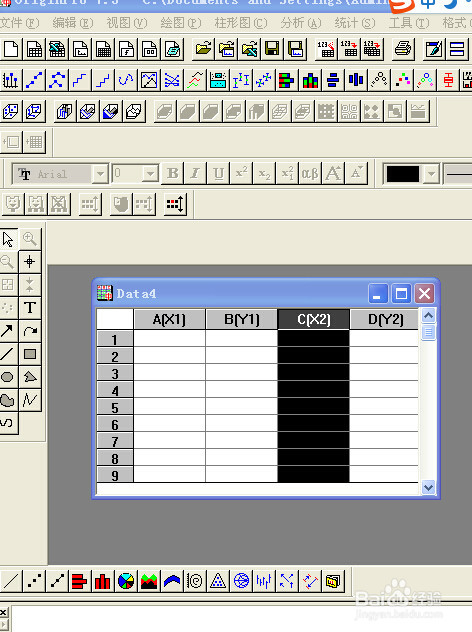Click the Save project floppy icon
The image size is (472, 632).
pyautogui.click(x=272, y=50)
